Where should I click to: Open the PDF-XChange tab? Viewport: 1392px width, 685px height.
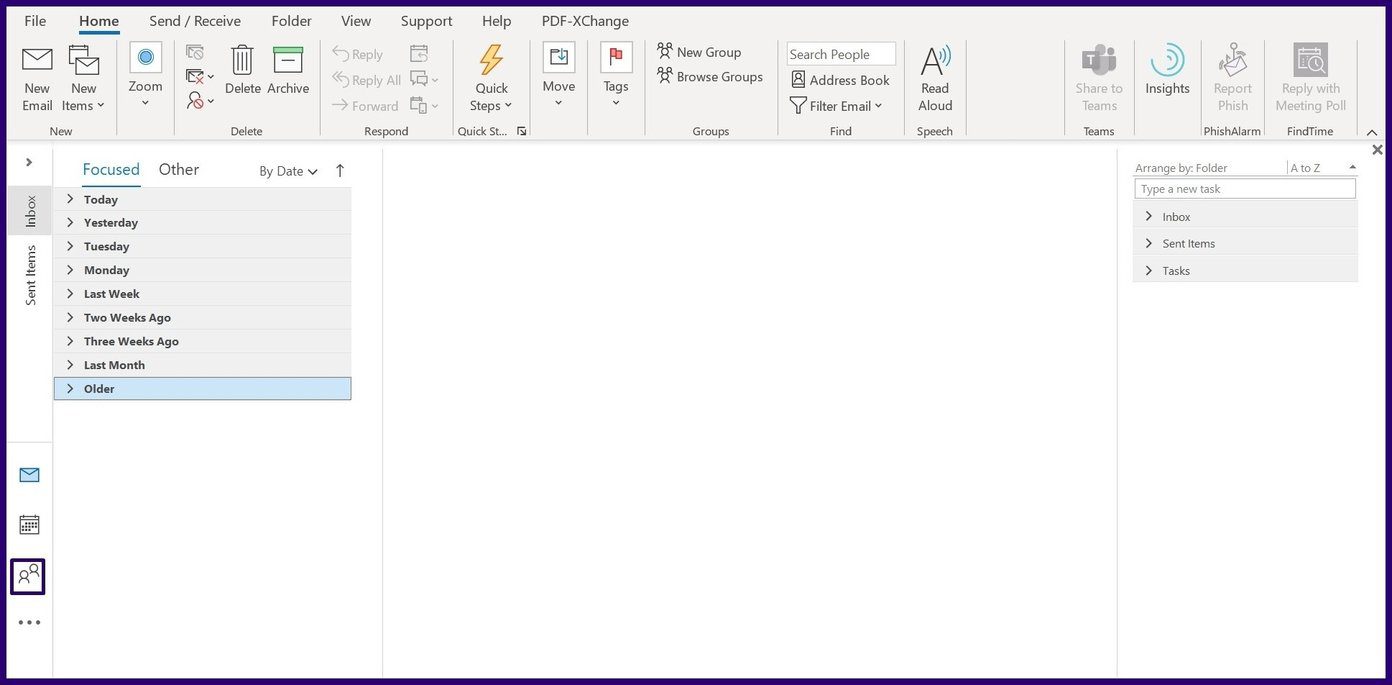pos(585,21)
